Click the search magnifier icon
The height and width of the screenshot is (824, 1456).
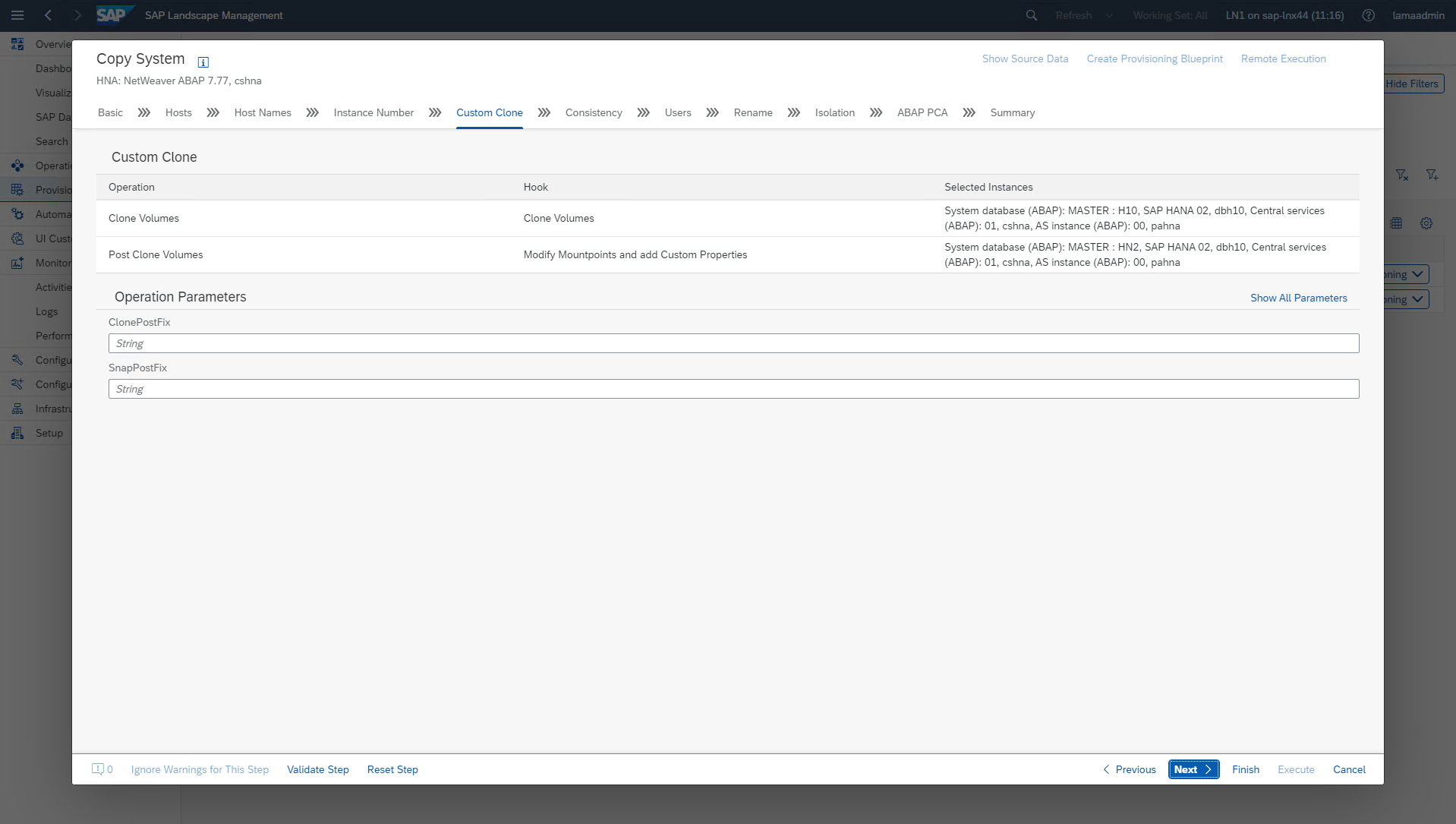[1031, 15]
